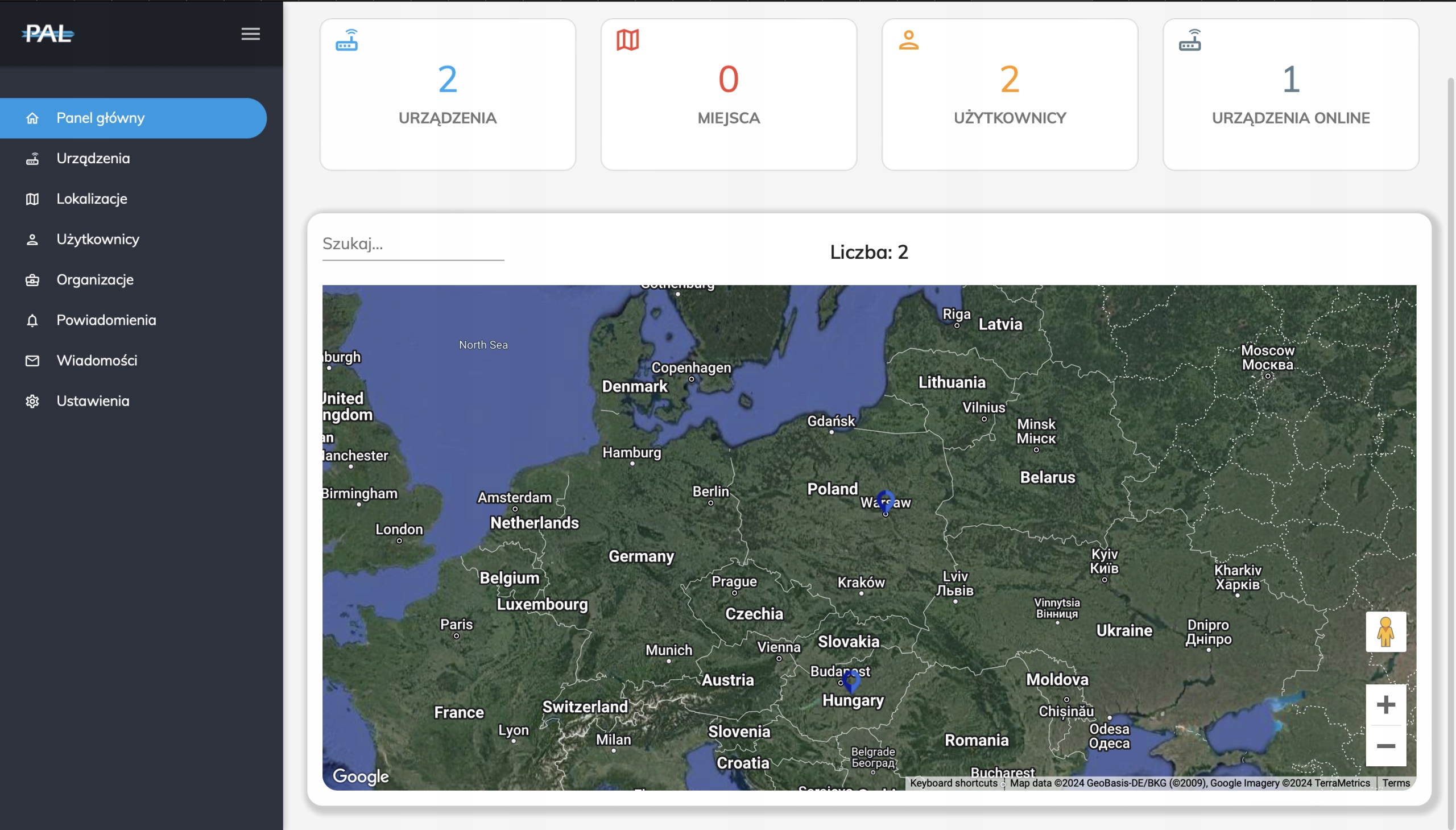Toggle the hamburger sidebar menu

[250, 34]
